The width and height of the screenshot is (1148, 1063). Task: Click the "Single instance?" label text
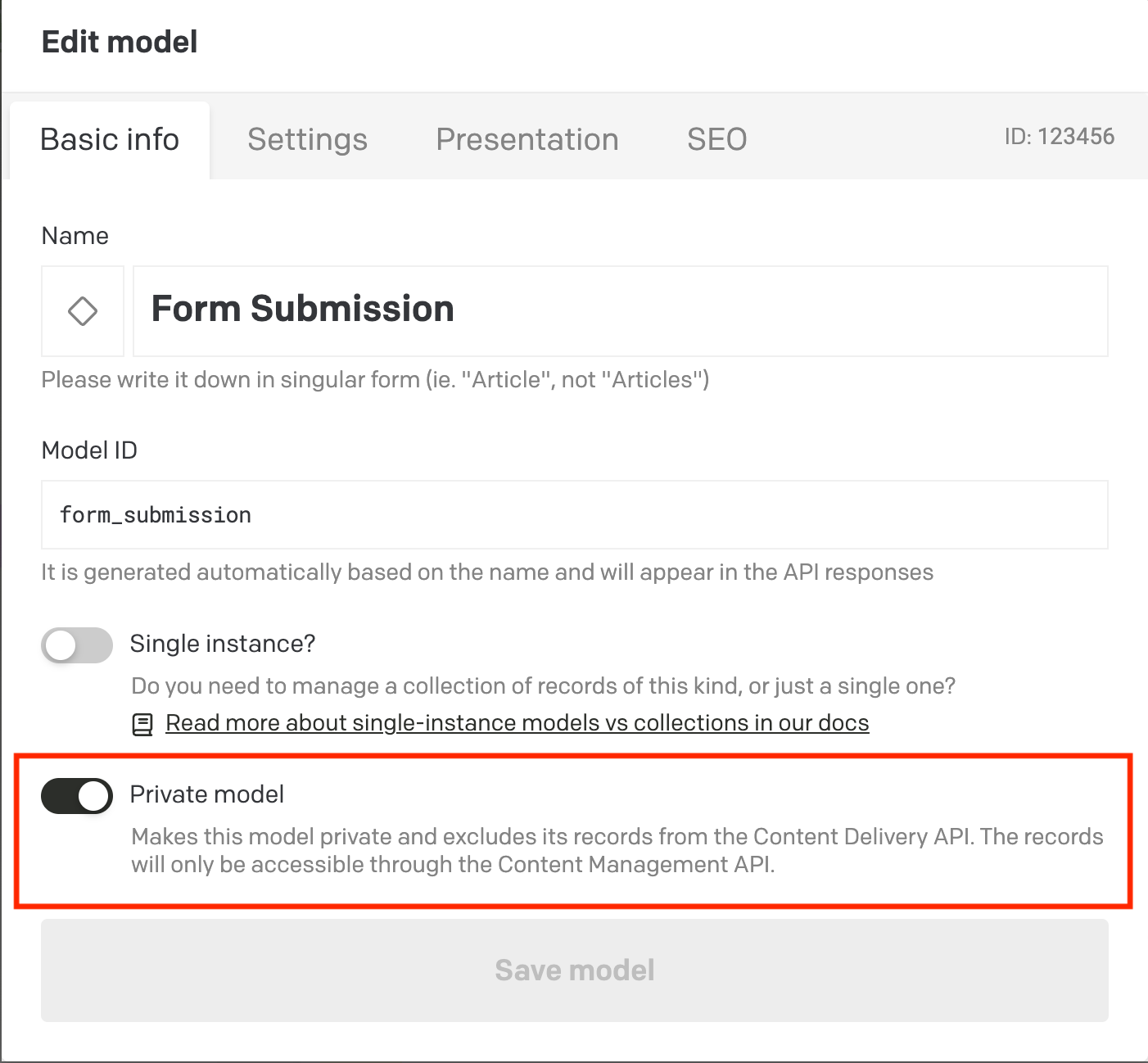pos(222,644)
